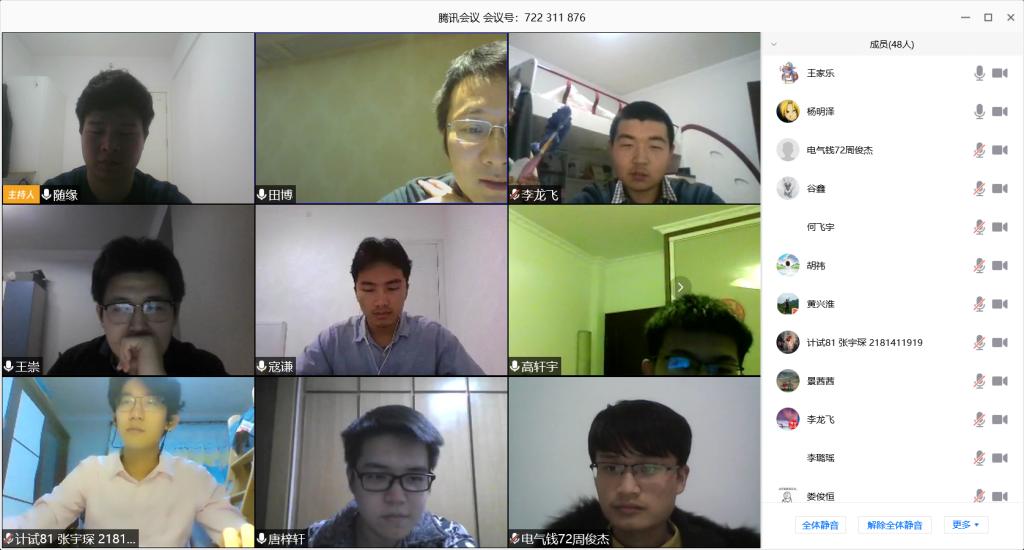Screen dimensions: 1024x550
Task: Select member 李聪瑞 in the list
Action: 892,458
